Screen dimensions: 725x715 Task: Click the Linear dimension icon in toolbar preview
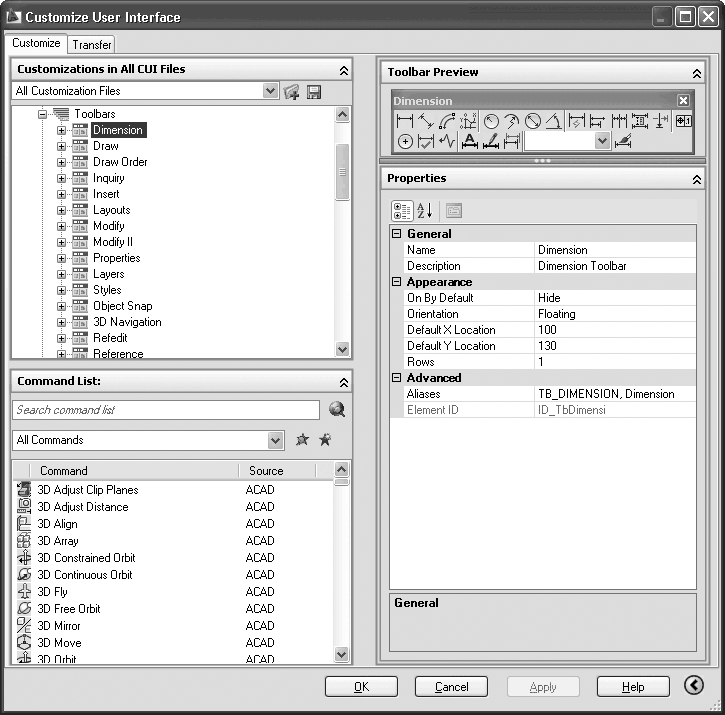pyautogui.click(x=405, y=121)
